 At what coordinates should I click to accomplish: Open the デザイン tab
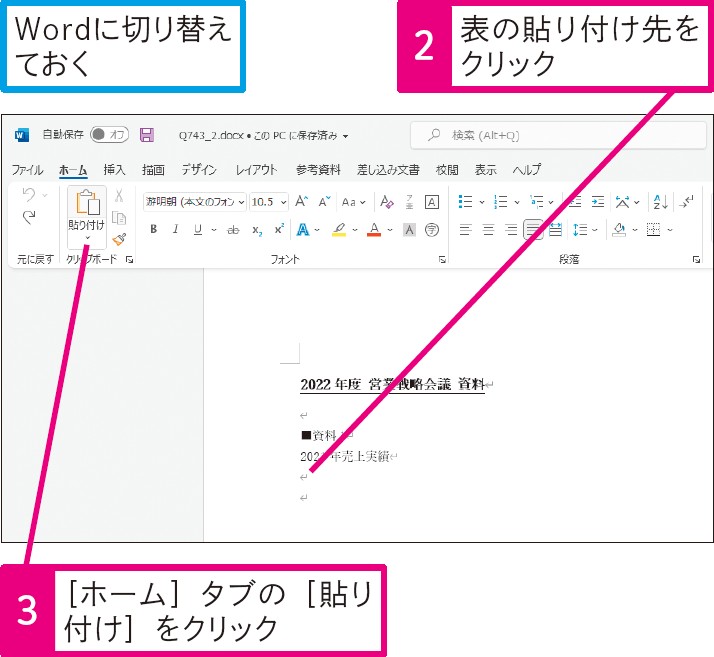(199, 170)
